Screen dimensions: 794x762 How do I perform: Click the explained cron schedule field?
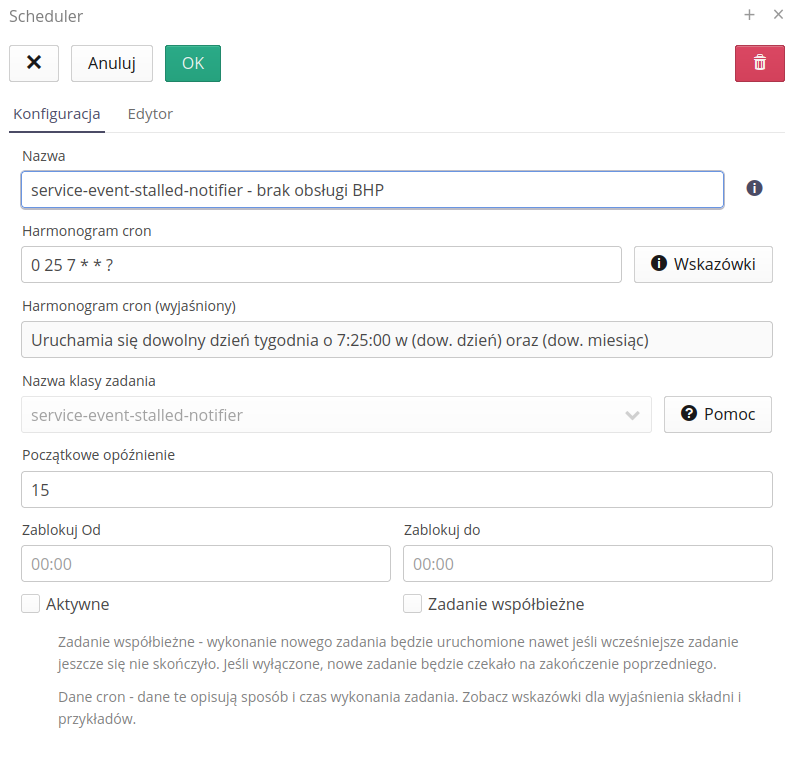click(x=396, y=340)
